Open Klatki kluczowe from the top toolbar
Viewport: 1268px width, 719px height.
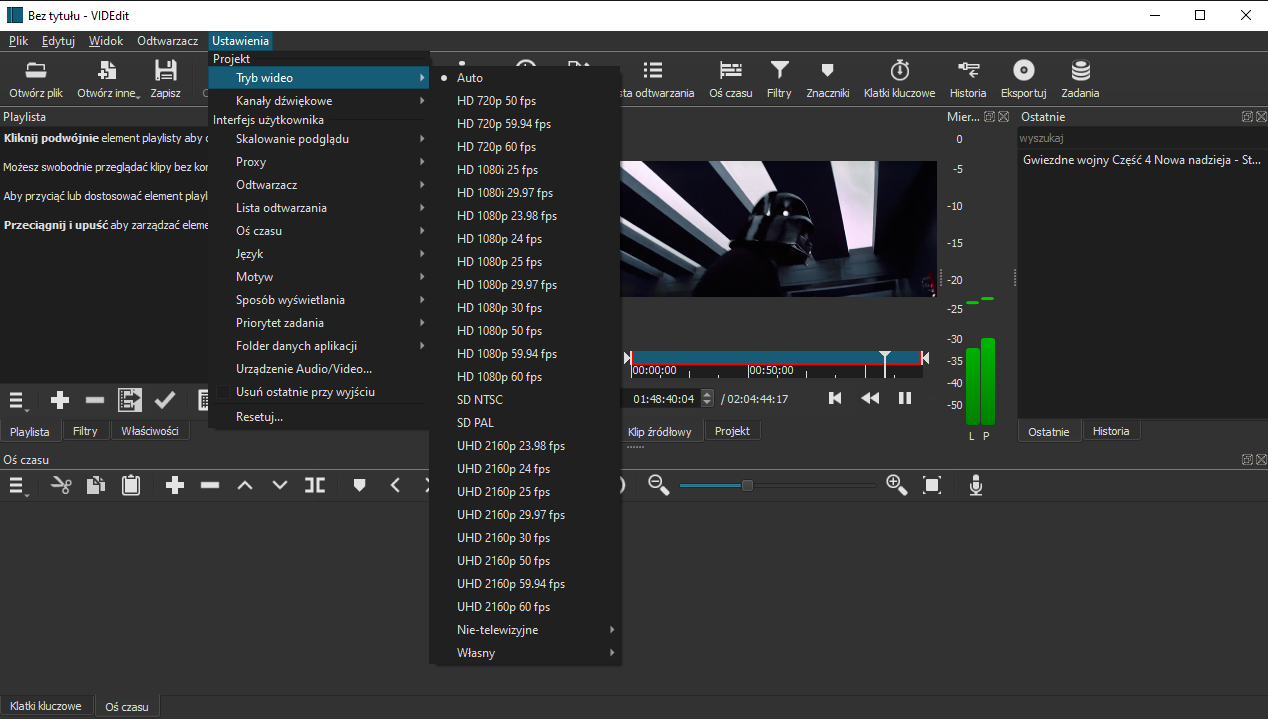point(899,78)
